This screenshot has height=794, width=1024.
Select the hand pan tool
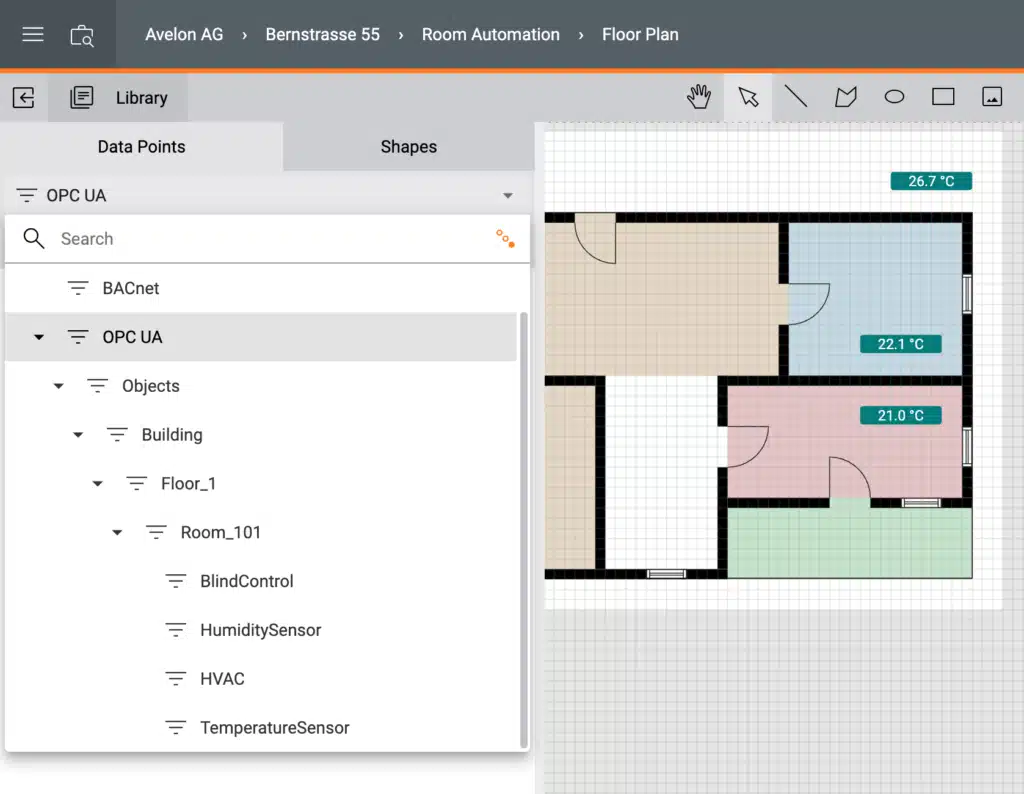[x=699, y=97]
